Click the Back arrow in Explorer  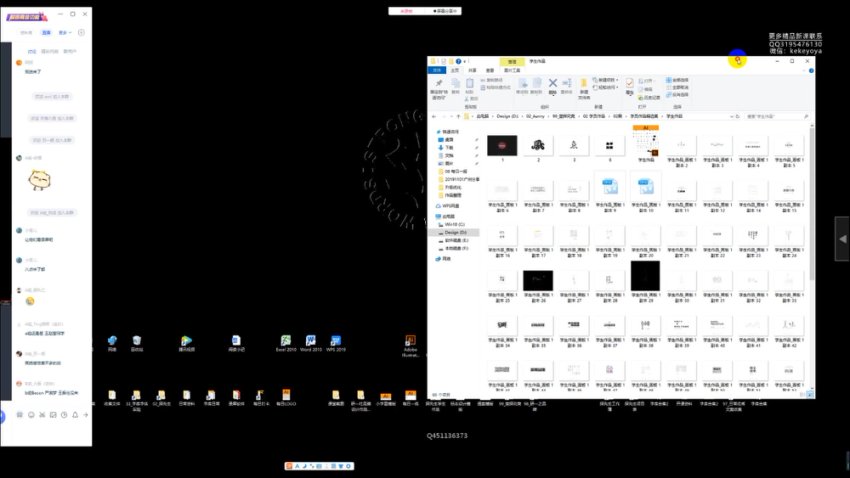pos(434,117)
